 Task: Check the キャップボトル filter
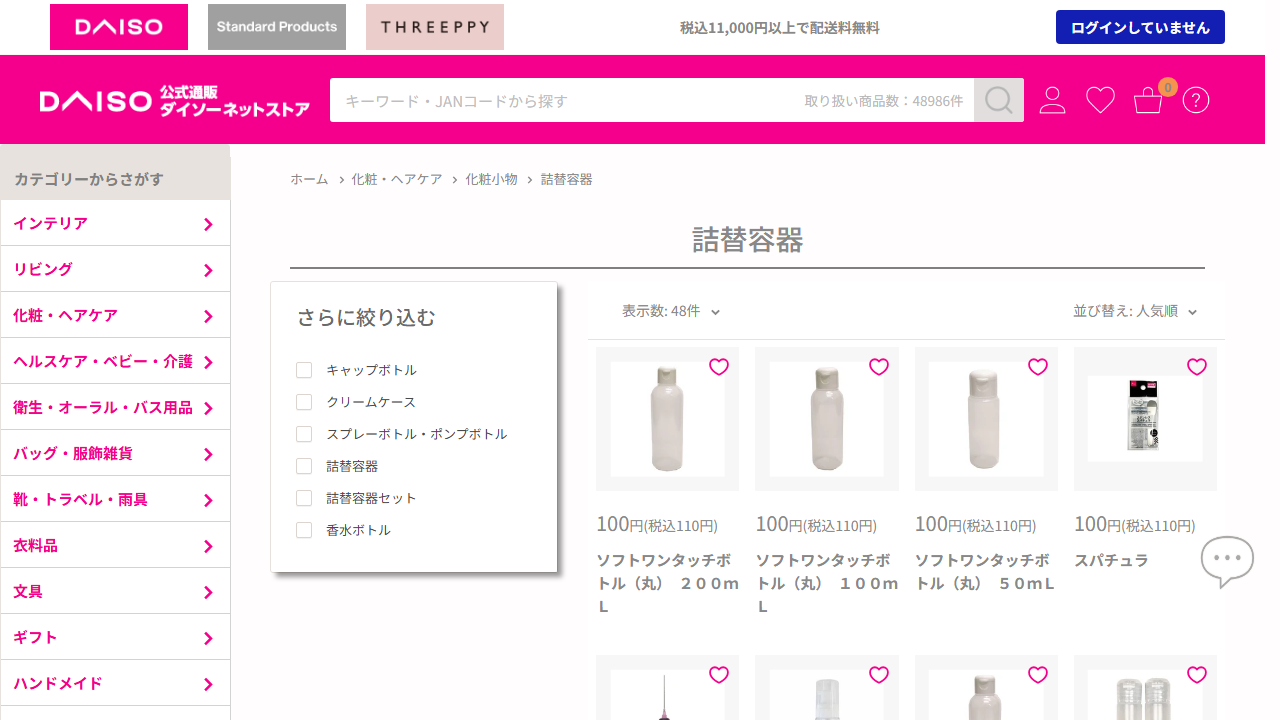304,370
